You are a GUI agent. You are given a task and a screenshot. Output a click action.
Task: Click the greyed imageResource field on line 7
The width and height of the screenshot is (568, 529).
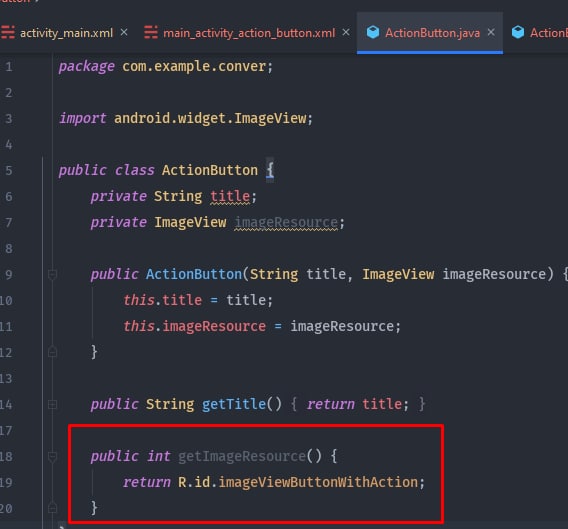tap(286, 222)
